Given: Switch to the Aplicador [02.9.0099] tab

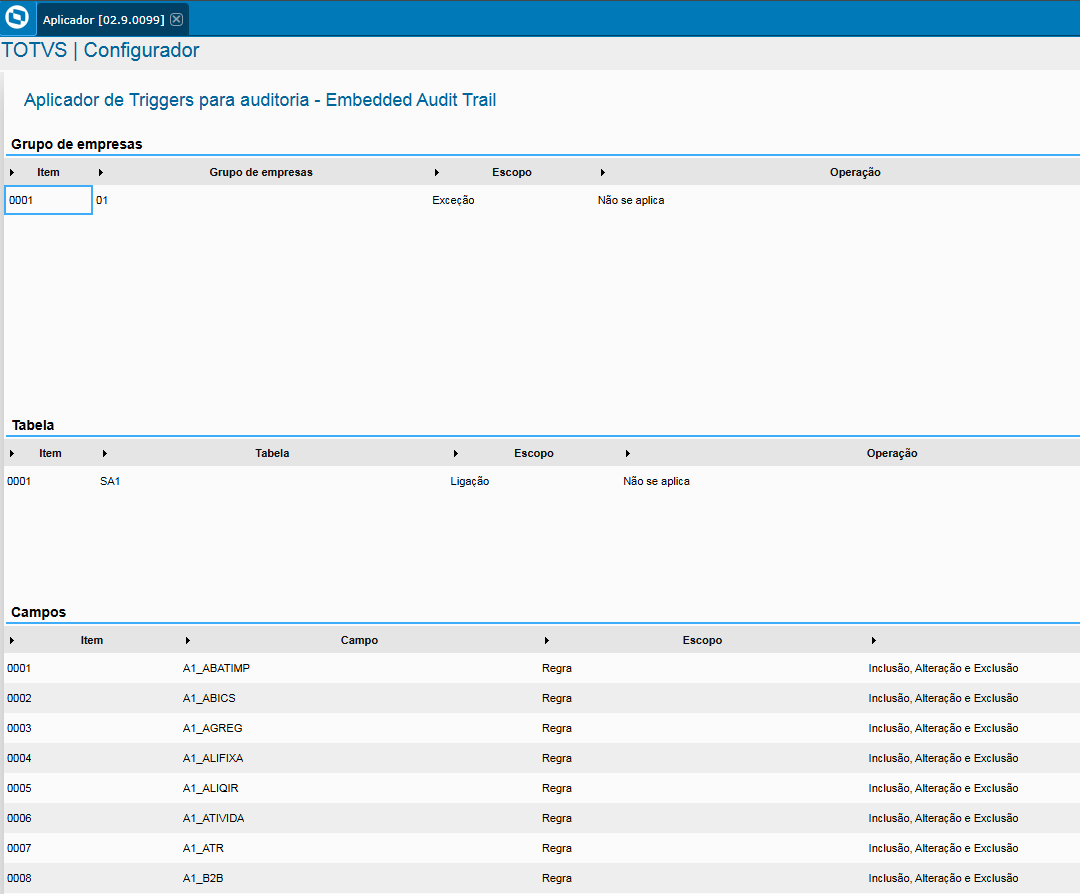Looking at the screenshot, I should pyautogui.click(x=103, y=20).
